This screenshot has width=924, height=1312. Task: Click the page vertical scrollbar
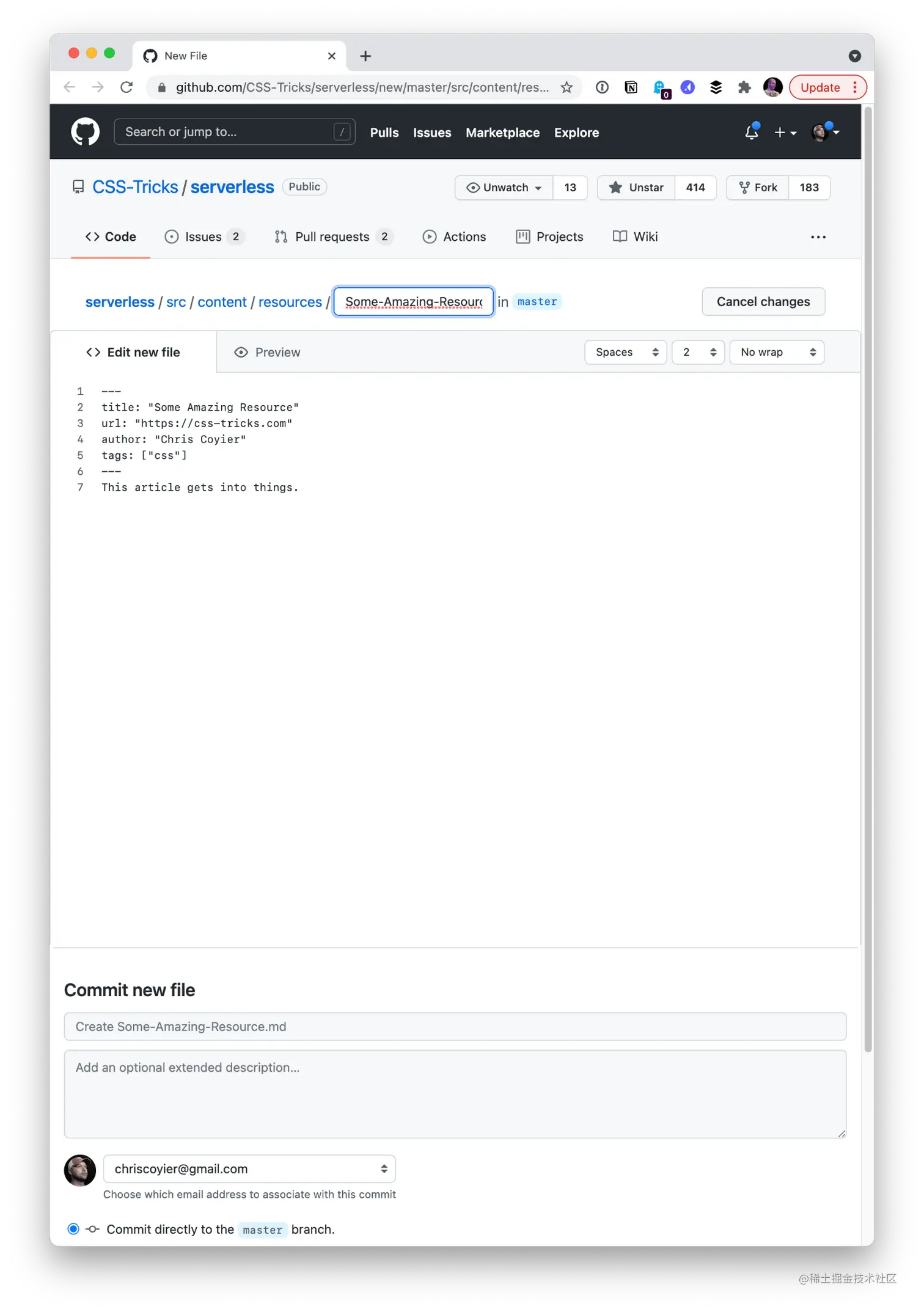pyautogui.click(x=867, y=581)
